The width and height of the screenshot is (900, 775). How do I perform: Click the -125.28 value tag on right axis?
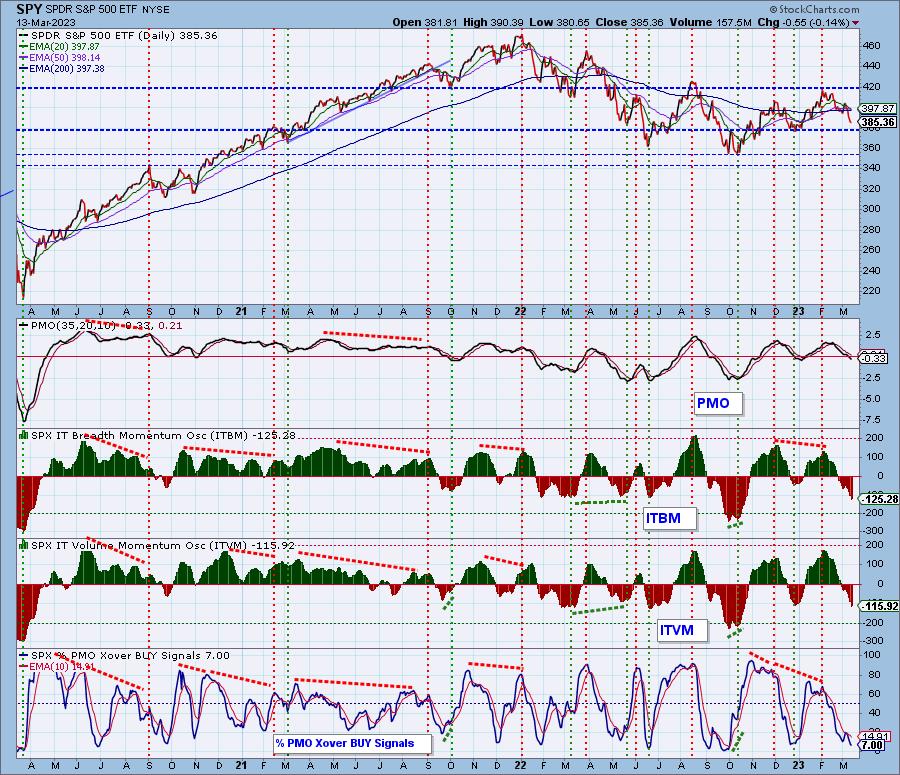coord(879,499)
